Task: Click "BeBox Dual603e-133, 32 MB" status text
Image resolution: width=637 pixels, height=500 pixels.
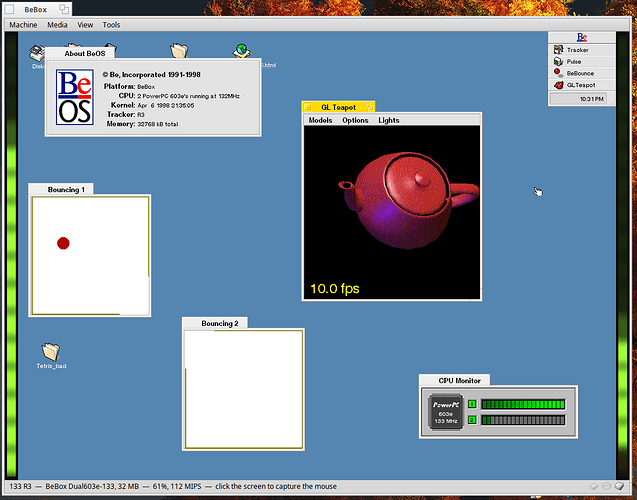Action: pos(92,486)
